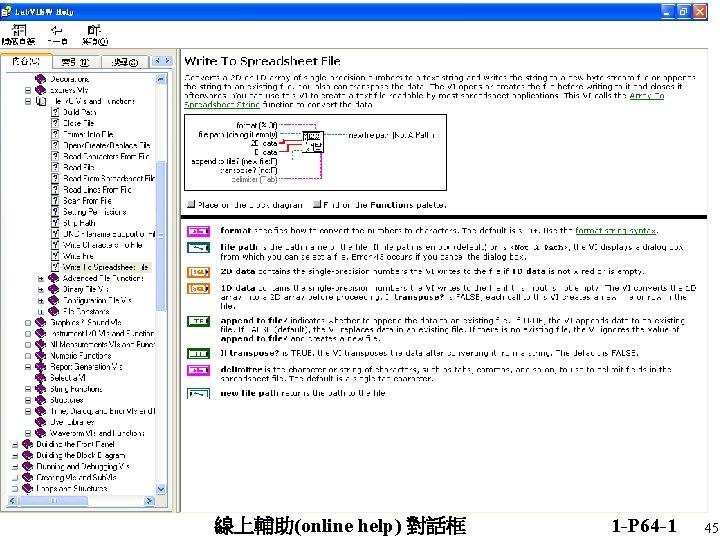
Task: Expand the Configuration File VIs node
Action: click(x=41, y=300)
